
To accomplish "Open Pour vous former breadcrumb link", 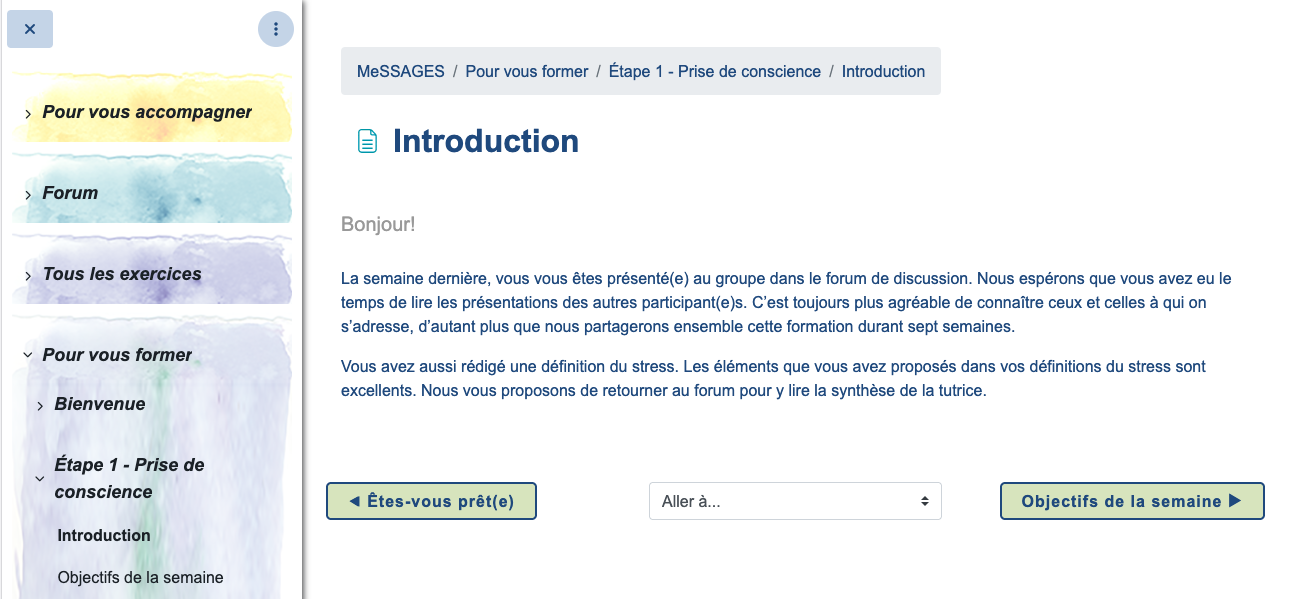I will point(527,71).
